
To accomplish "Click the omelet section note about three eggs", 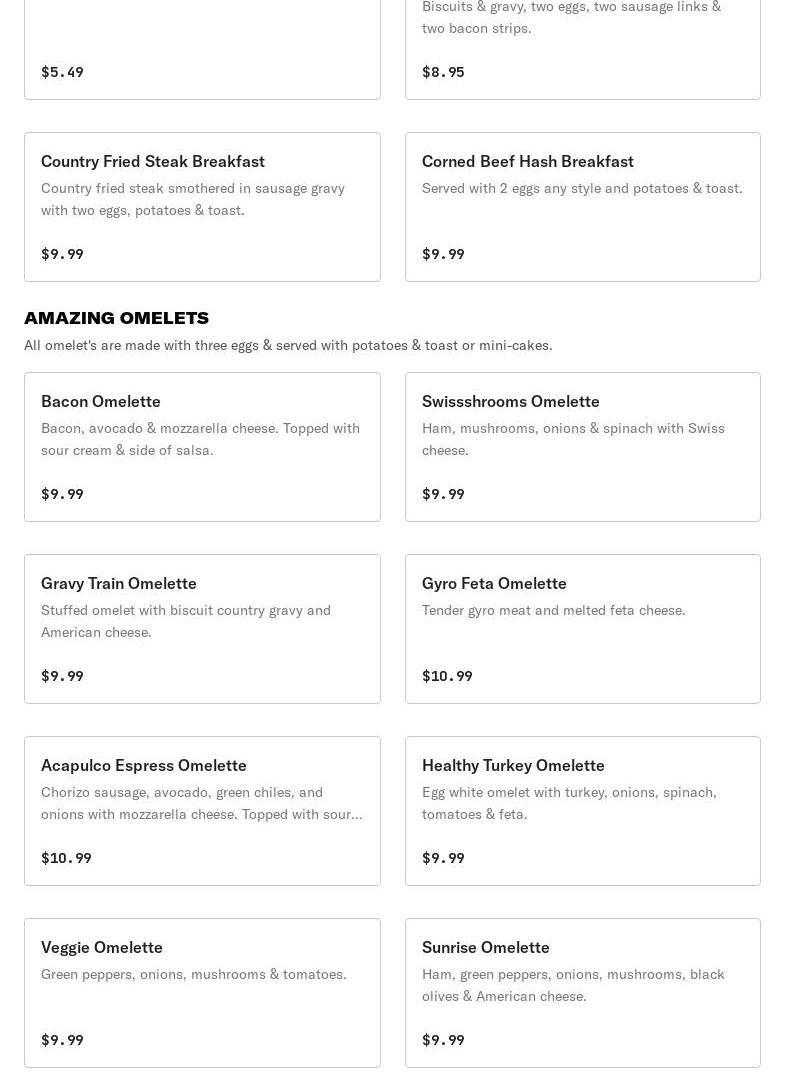I will (x=288, y=345).
